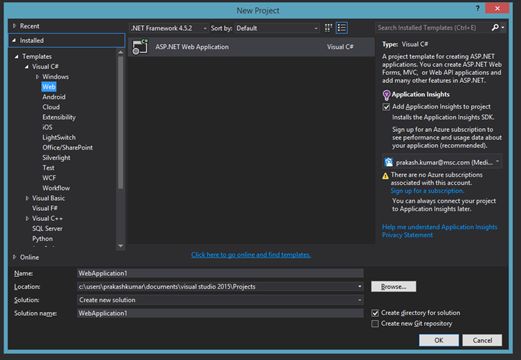521x360 pixels.
Task: Select the Workflow template category
Action: (x=56, y=188)
